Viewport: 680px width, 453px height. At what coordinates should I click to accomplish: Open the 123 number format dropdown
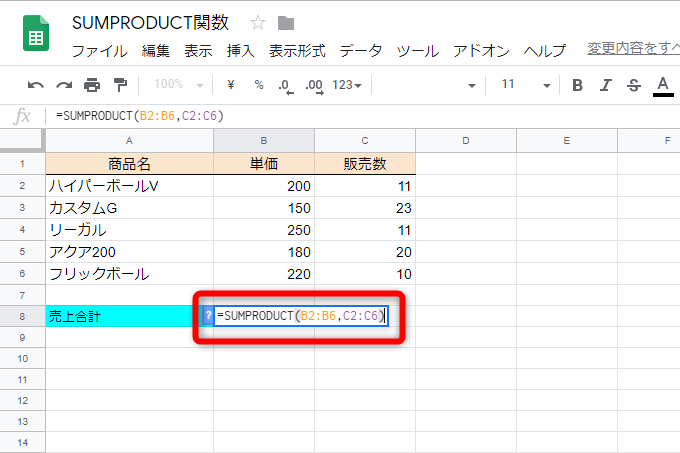347,85
